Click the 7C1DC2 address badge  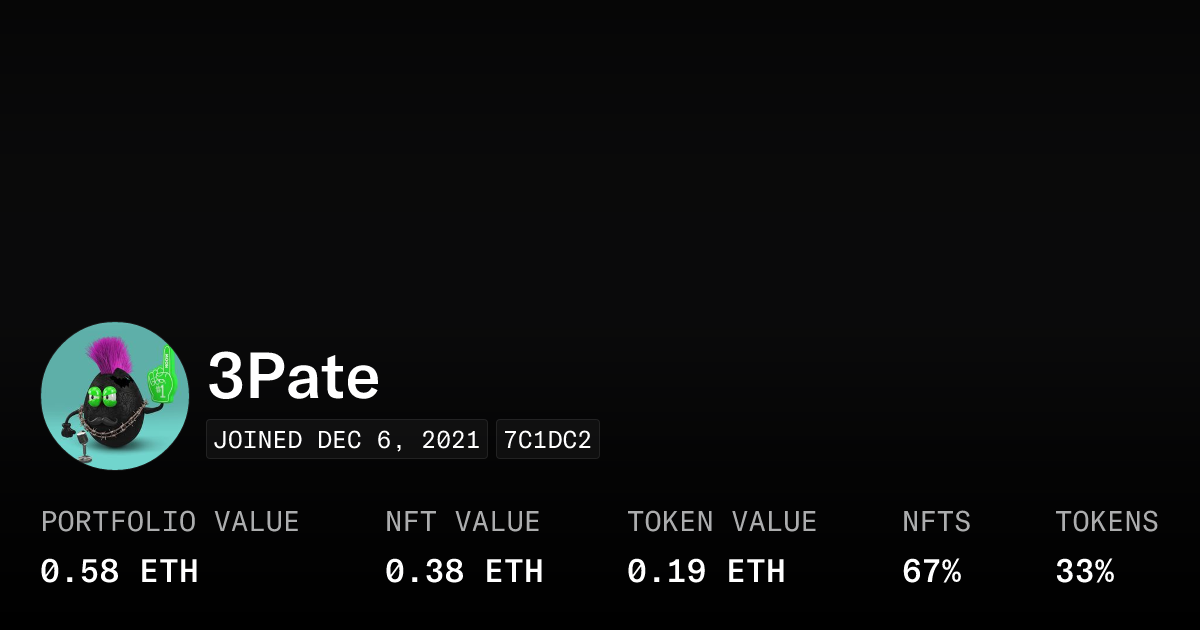tap(547, 440)
